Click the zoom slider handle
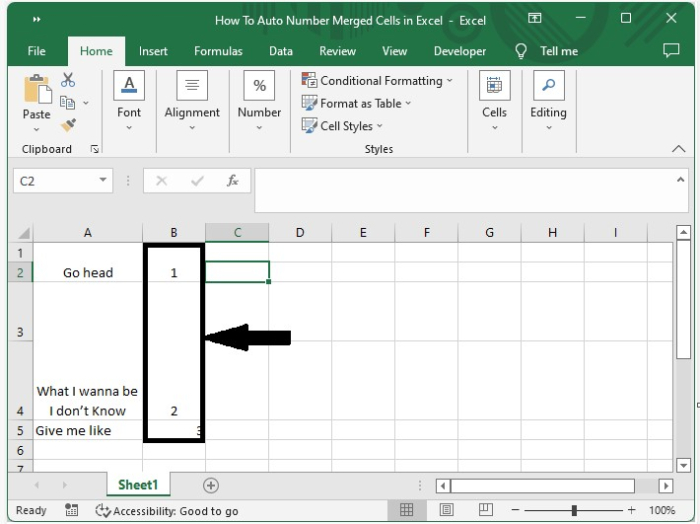This screenshot has height=524, width=700. coord(574,510)
